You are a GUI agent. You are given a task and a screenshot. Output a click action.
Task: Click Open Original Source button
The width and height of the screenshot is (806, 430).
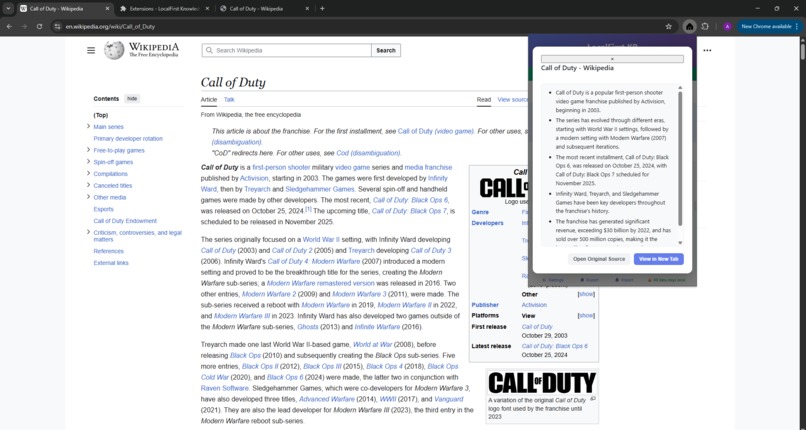pos(599,259)
